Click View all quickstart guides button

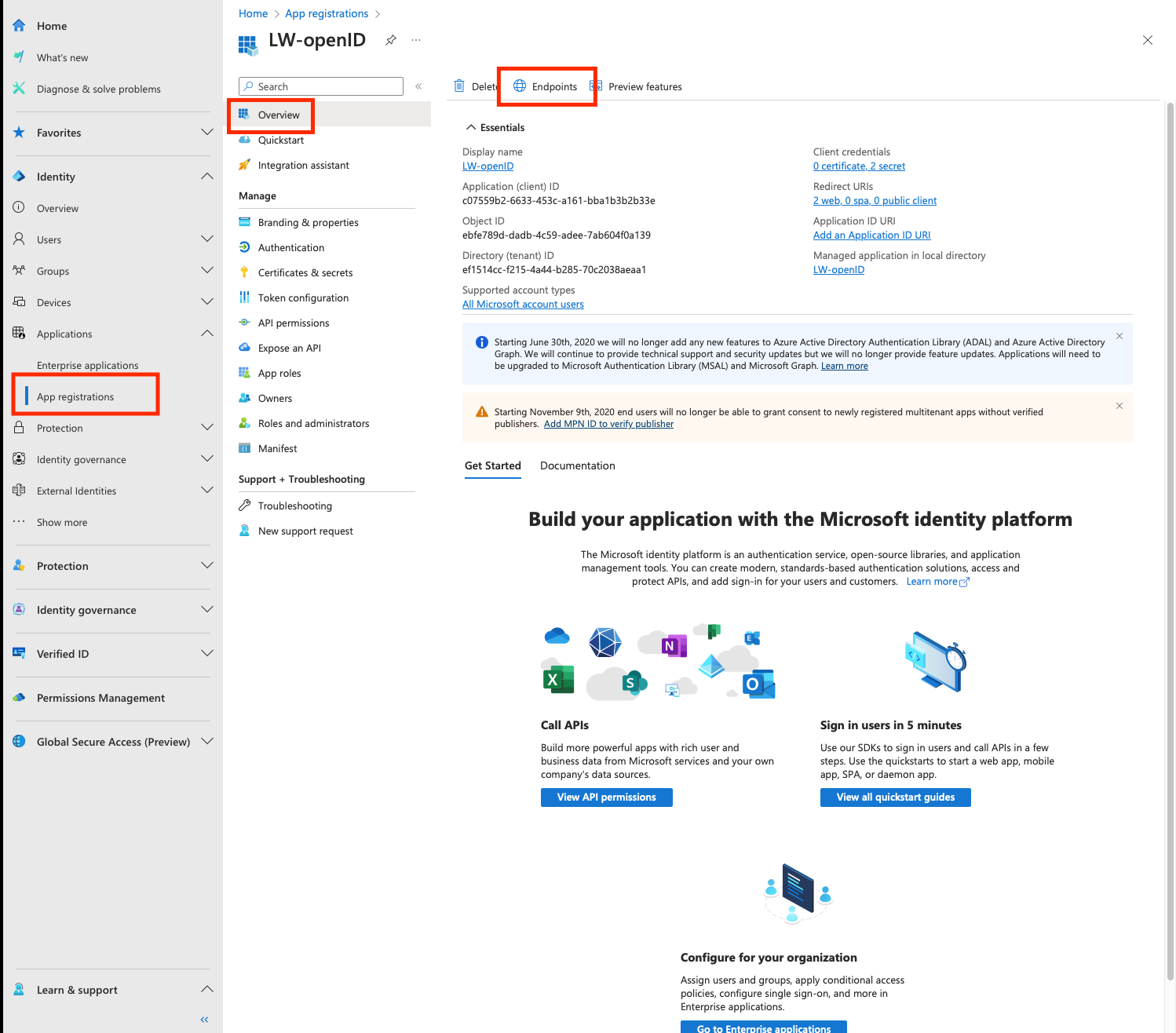click(896, 797)
